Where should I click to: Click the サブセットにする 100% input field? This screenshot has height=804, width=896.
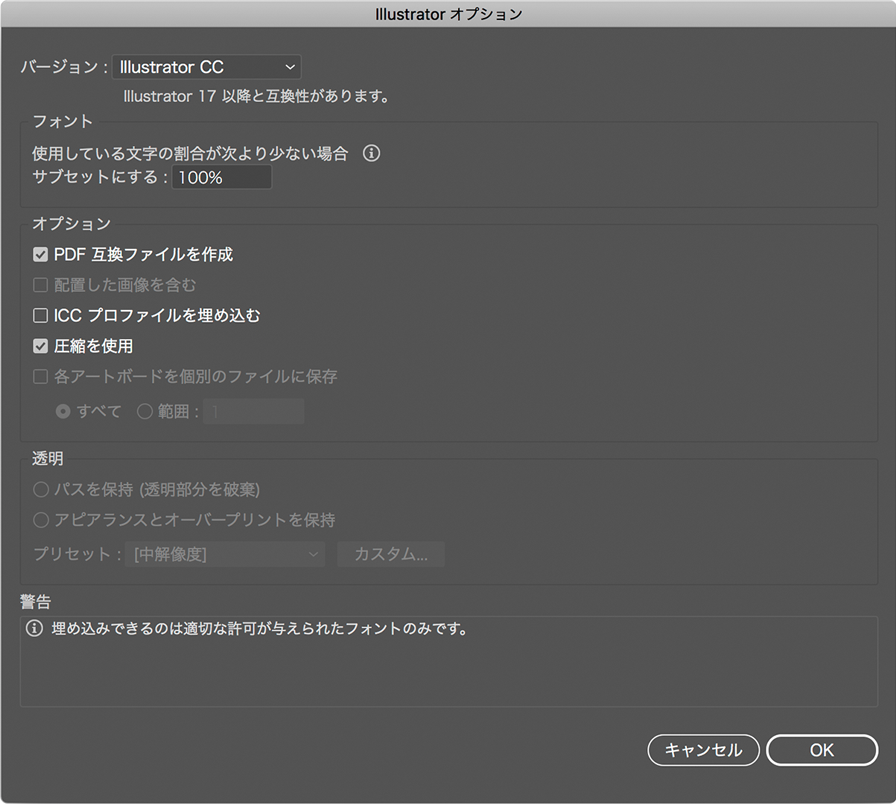click(x=221, y=178)
